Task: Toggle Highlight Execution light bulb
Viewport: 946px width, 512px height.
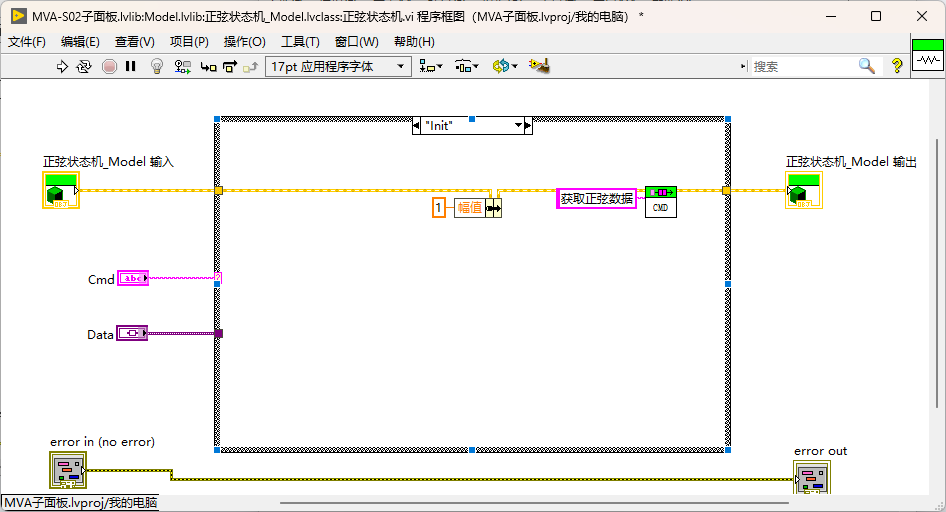Action: click(157, 66)
